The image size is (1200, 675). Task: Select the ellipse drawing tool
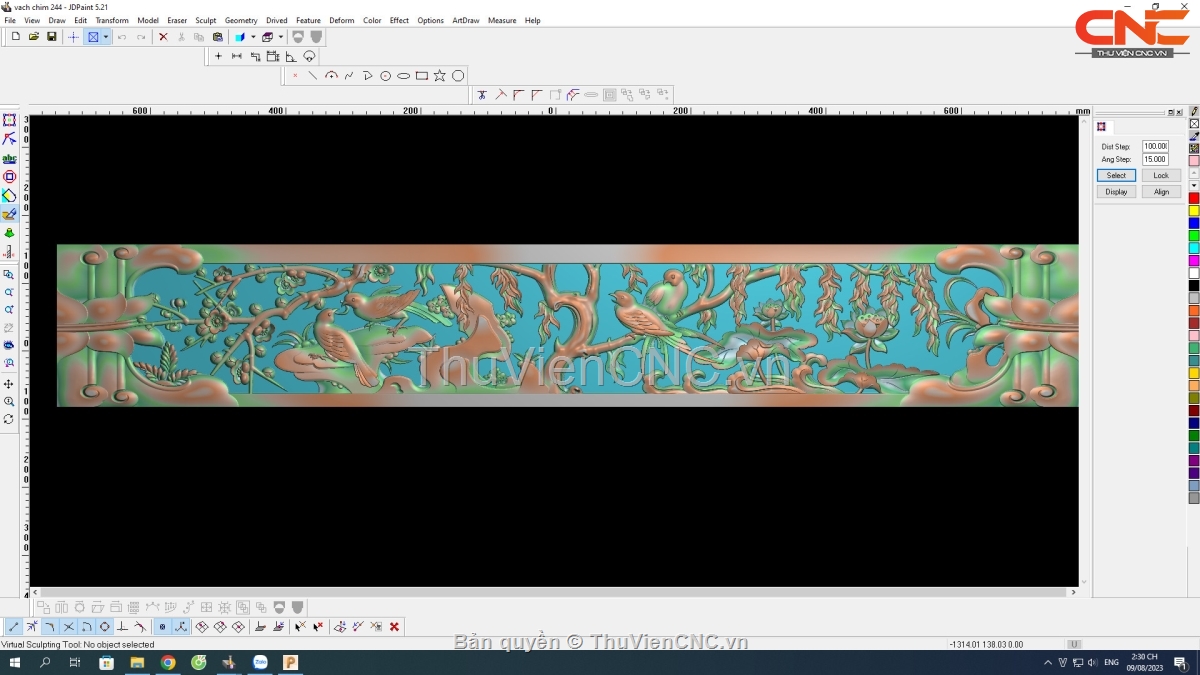pos(403,76)
